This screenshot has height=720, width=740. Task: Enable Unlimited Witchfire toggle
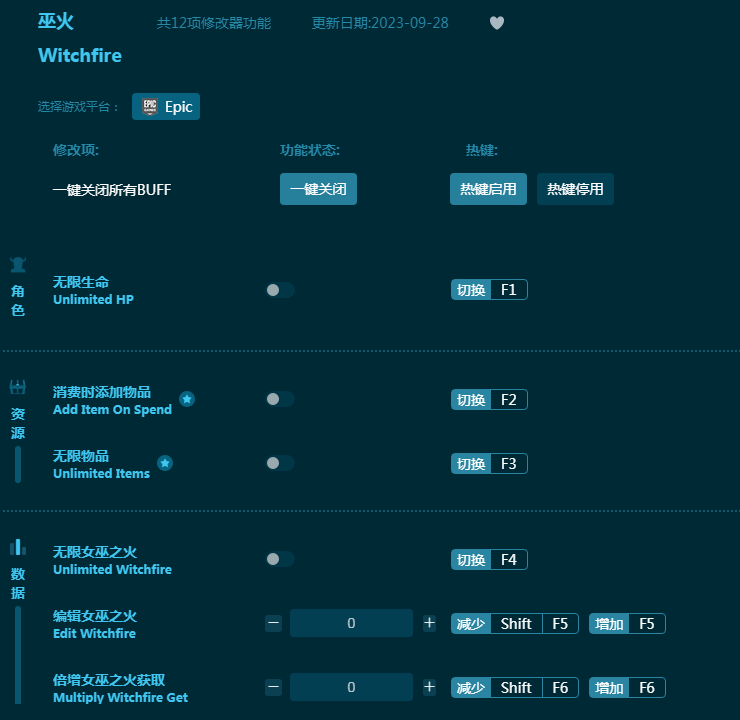pyautogui.click(x=279, y=559)
